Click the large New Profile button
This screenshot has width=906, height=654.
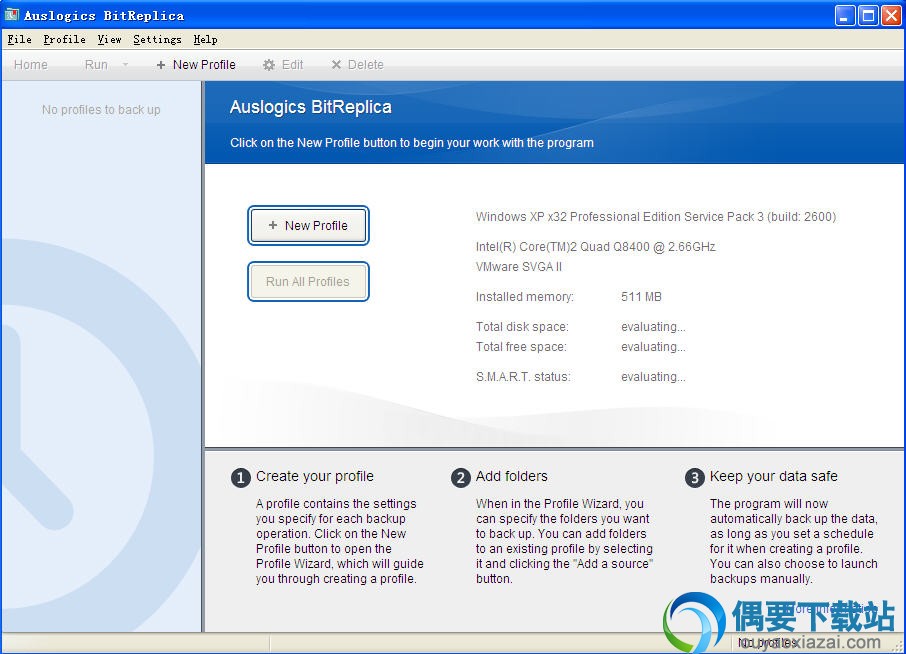click(308, 225)
